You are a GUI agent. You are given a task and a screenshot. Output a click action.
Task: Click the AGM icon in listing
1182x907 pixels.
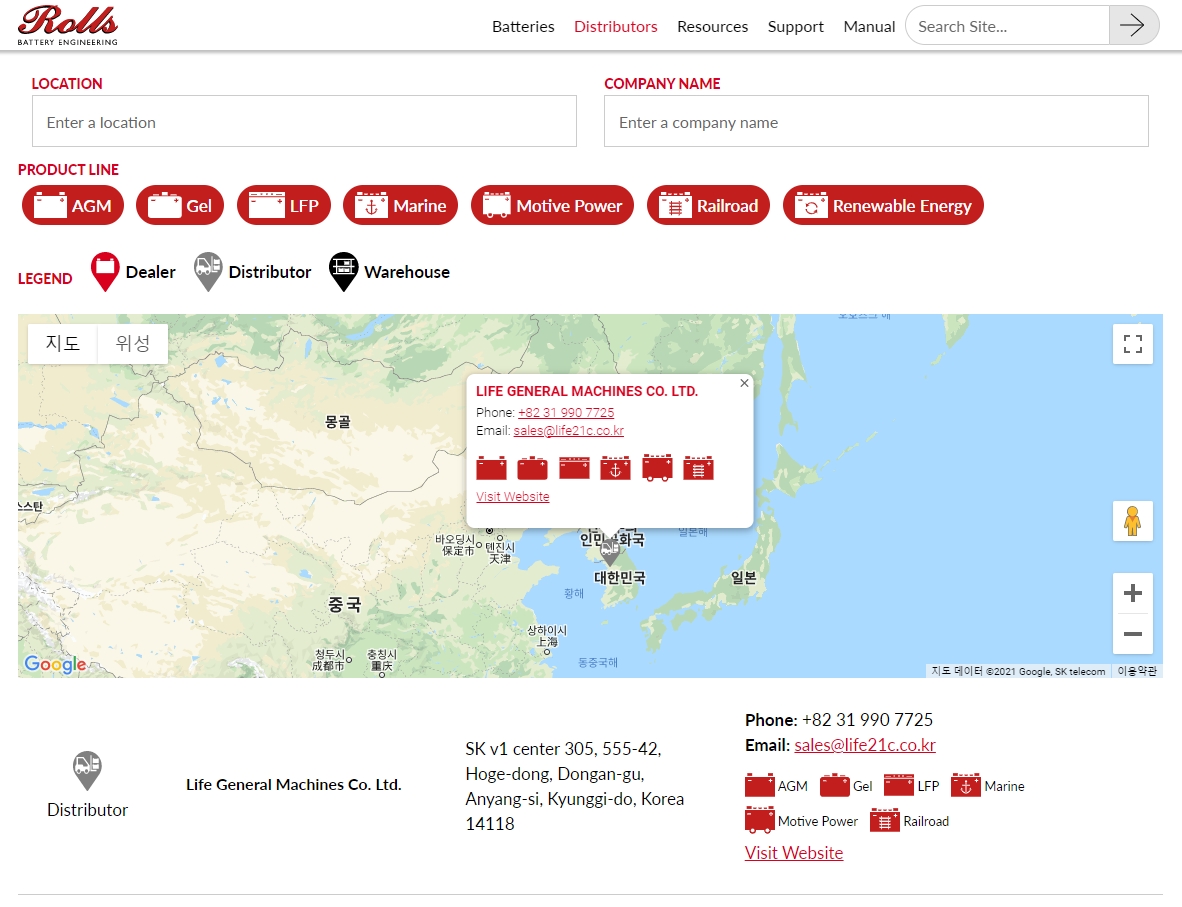click(760, 785)
